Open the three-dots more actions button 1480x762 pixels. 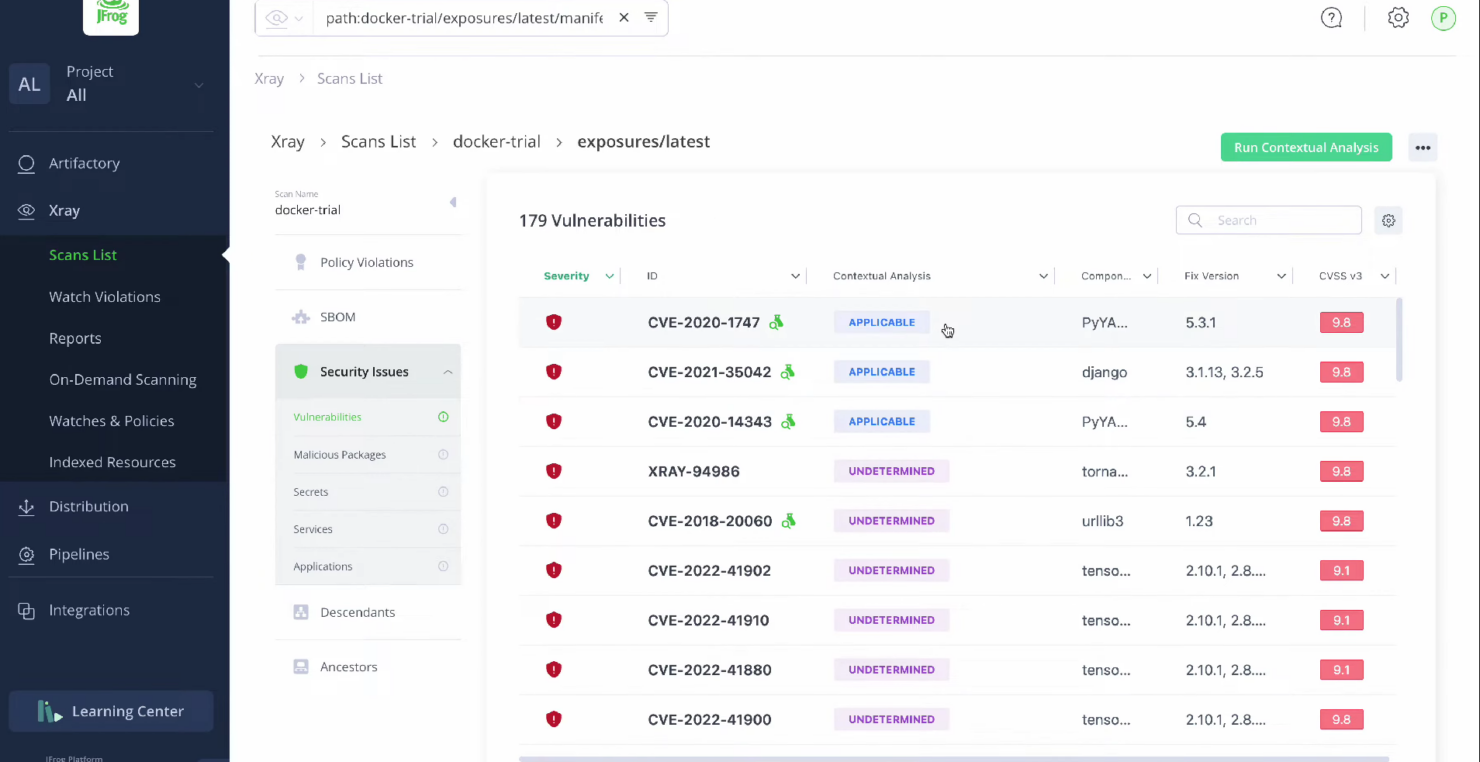point(1423,147)
